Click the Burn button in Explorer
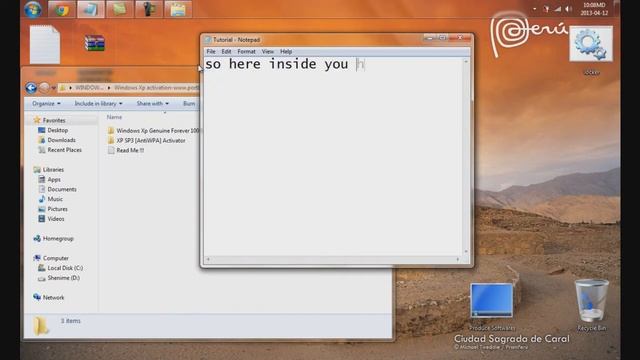The height and width of the screenshot is (360, 640). 189,104
